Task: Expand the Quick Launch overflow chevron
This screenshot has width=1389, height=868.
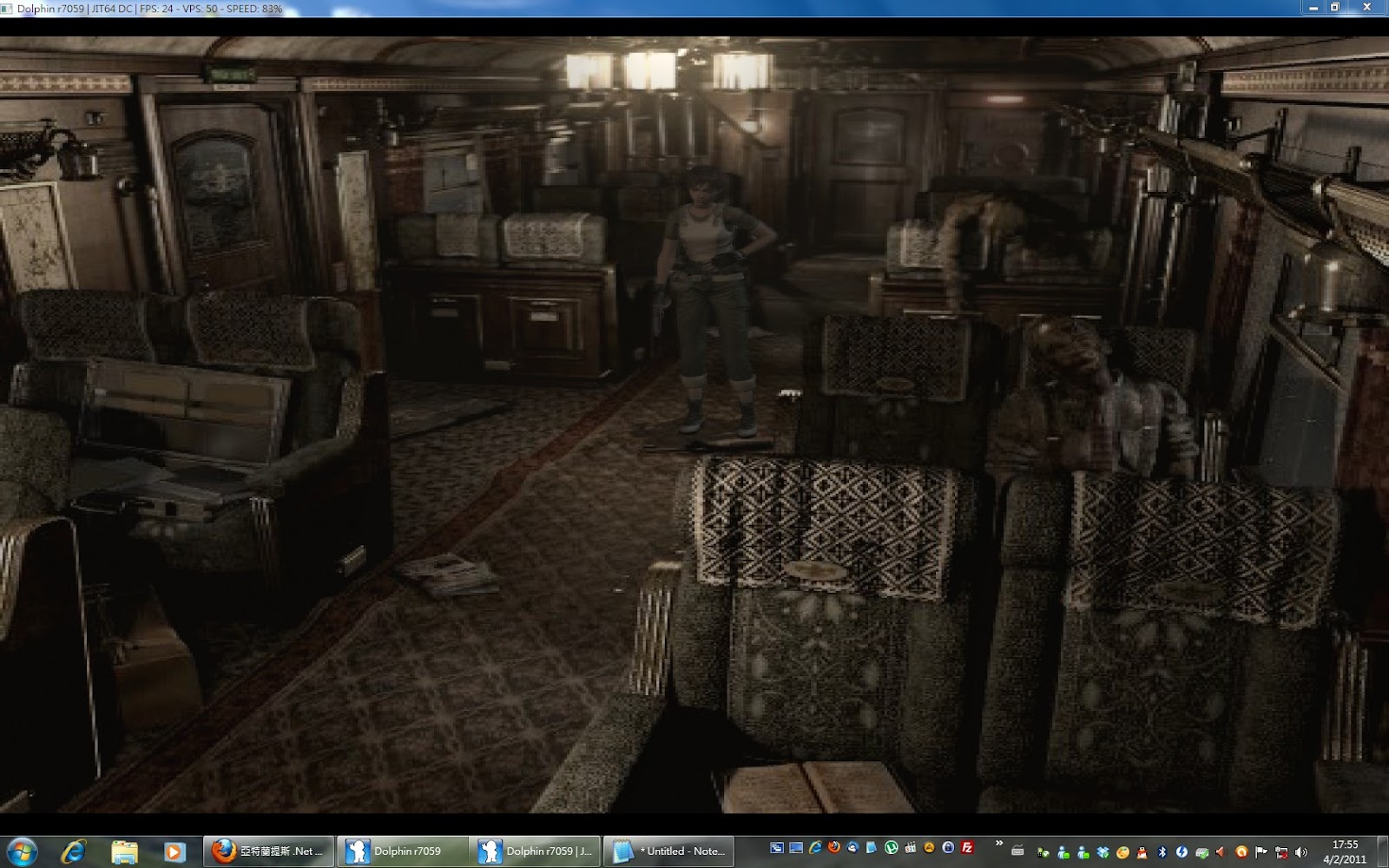Action: click(998, 844)
